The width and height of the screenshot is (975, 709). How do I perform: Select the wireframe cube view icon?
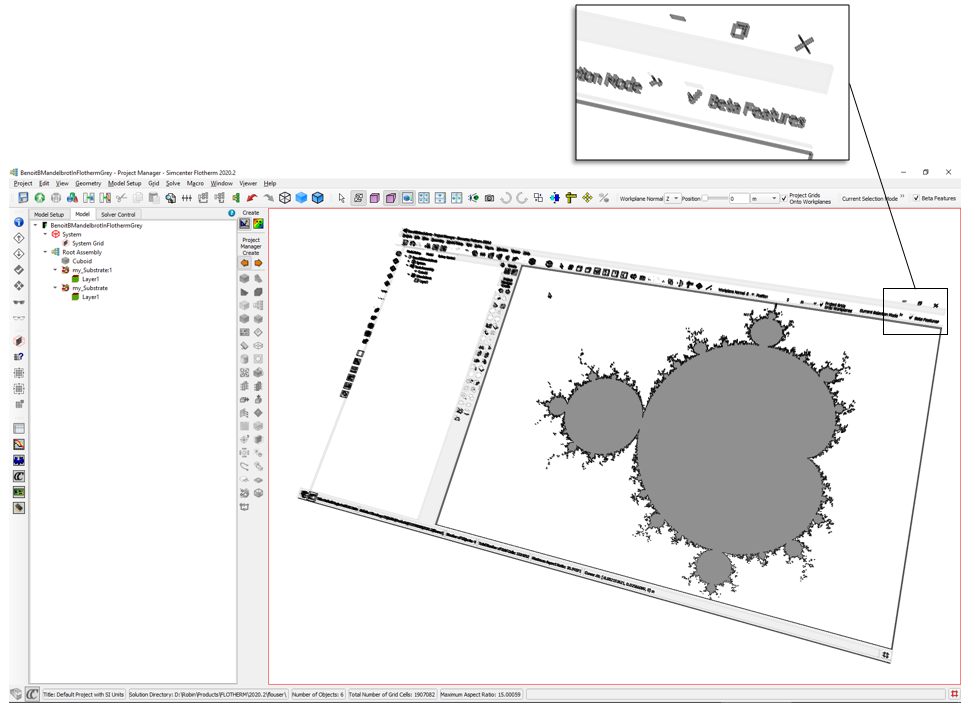tap(285, 198)
